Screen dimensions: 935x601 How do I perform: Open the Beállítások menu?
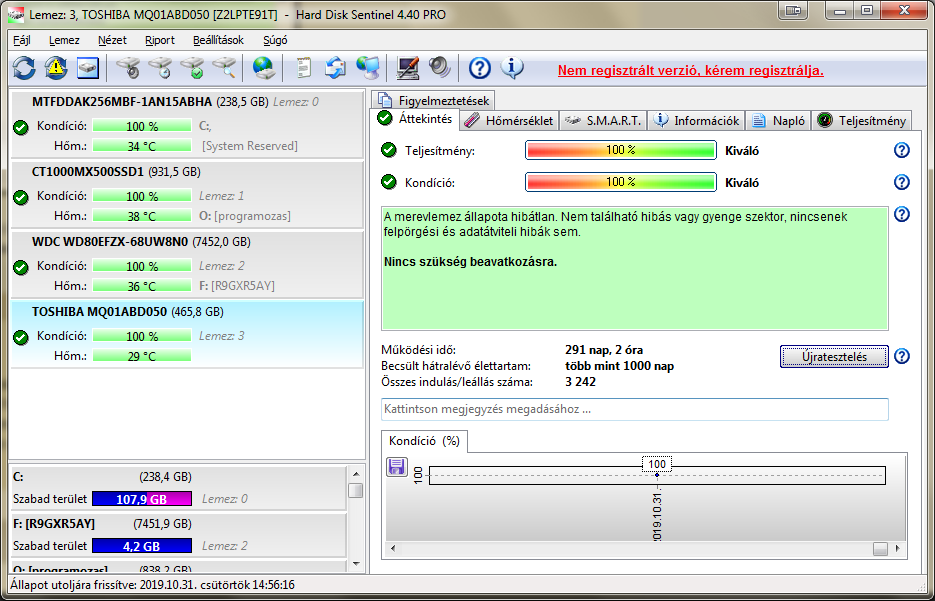click(218, 41)
